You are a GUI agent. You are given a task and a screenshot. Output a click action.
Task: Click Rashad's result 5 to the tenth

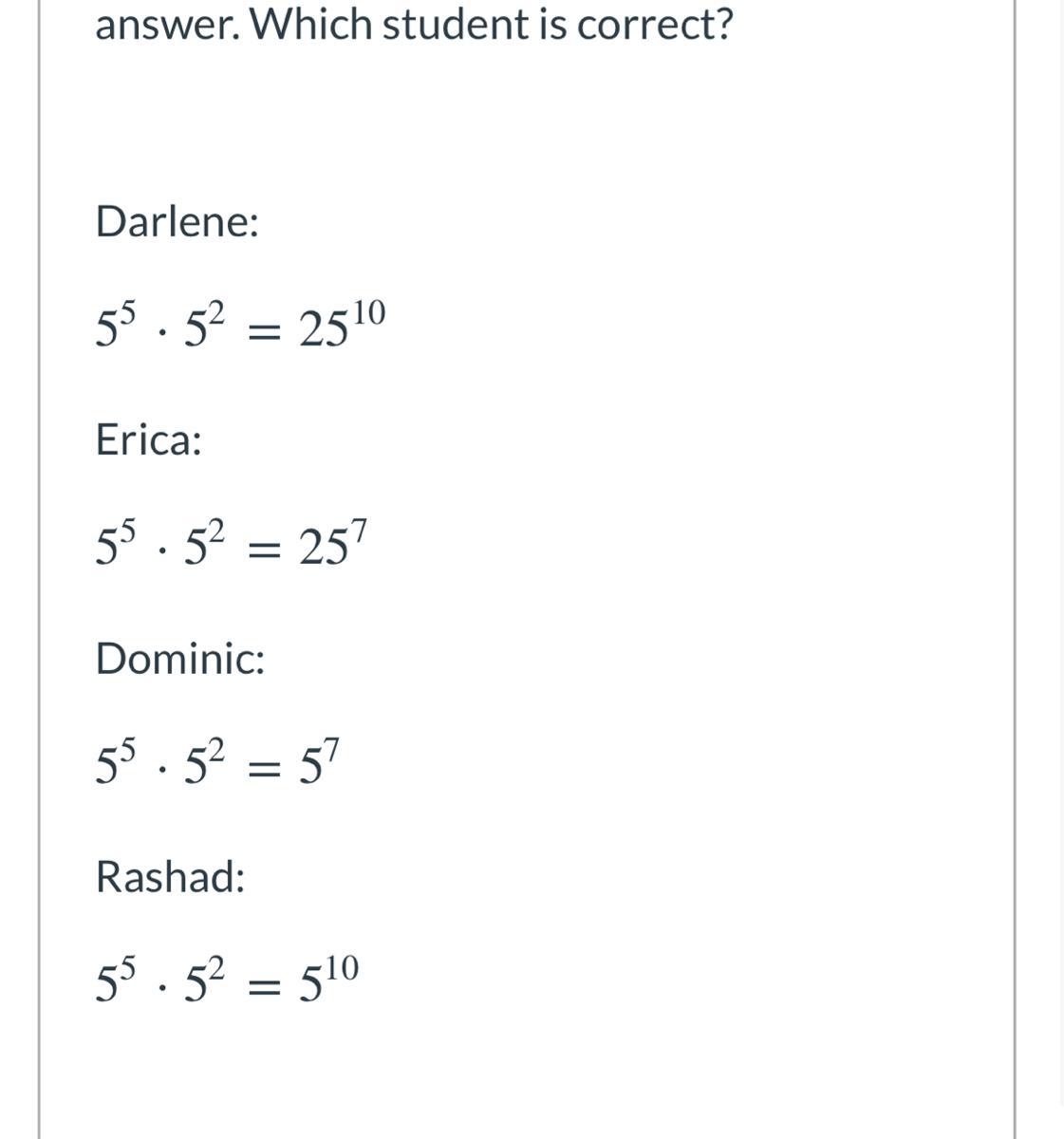point(329,979)
